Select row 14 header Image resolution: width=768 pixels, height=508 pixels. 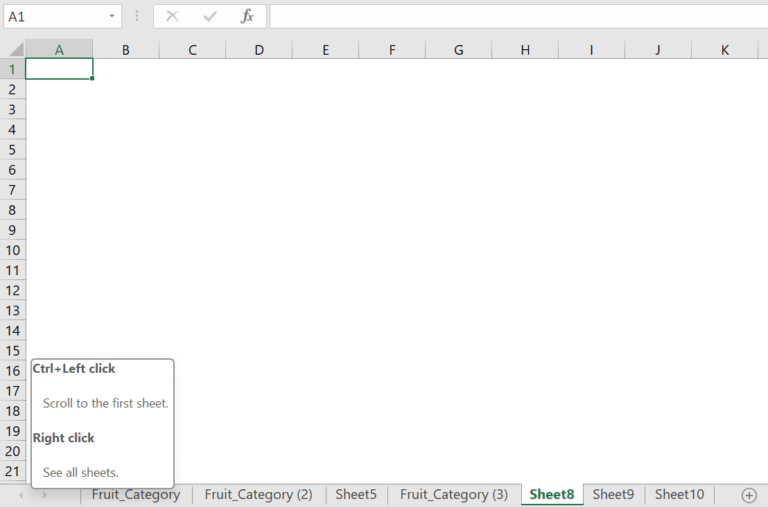13,330
